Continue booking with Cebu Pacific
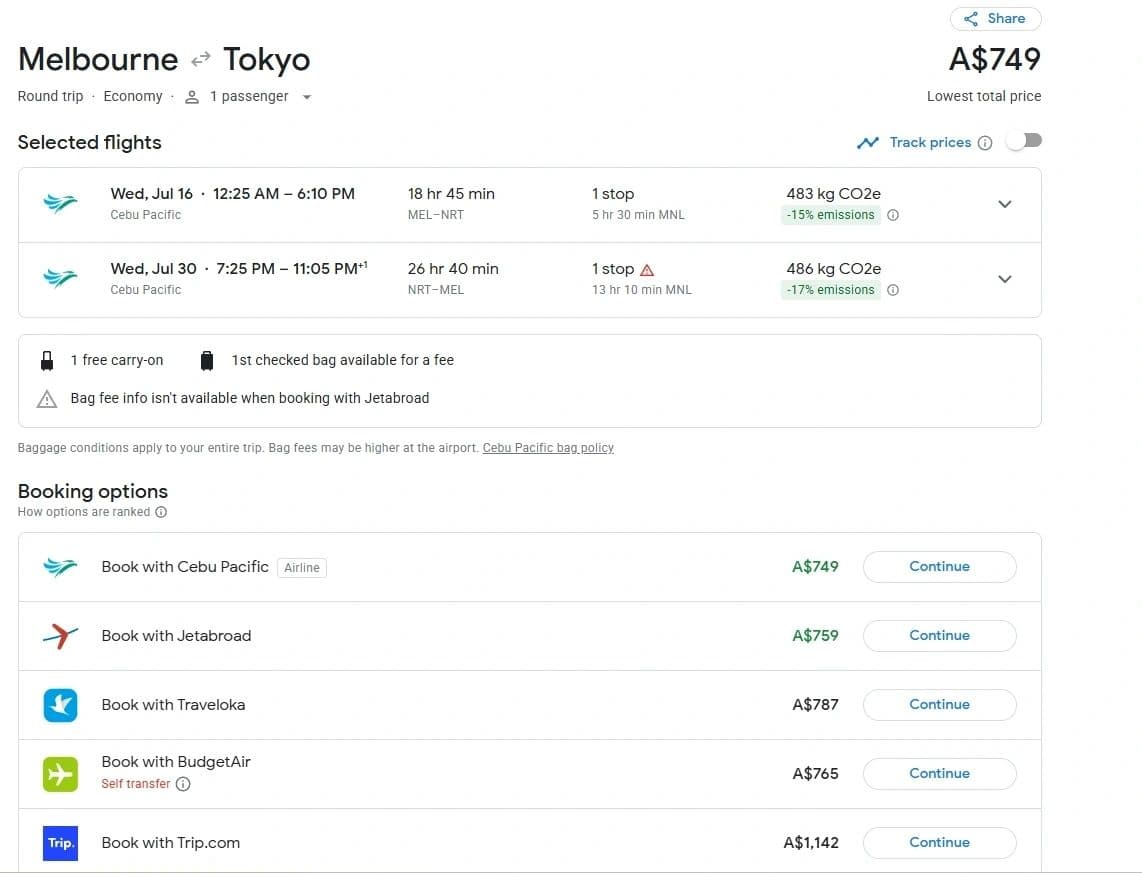 [940, 566]
